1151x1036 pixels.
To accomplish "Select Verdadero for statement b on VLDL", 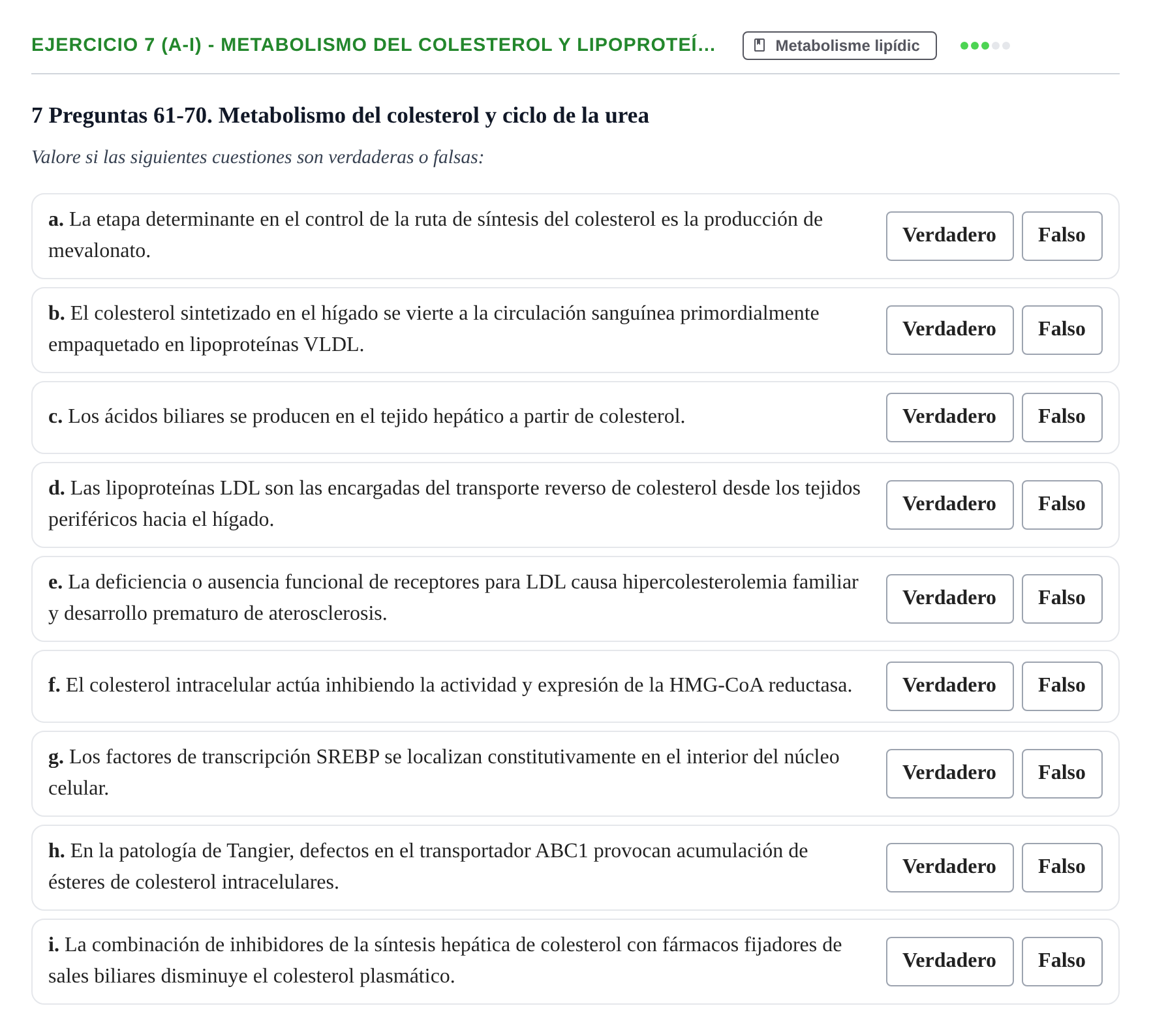I will pyautogui.click(x=949, y=329).
